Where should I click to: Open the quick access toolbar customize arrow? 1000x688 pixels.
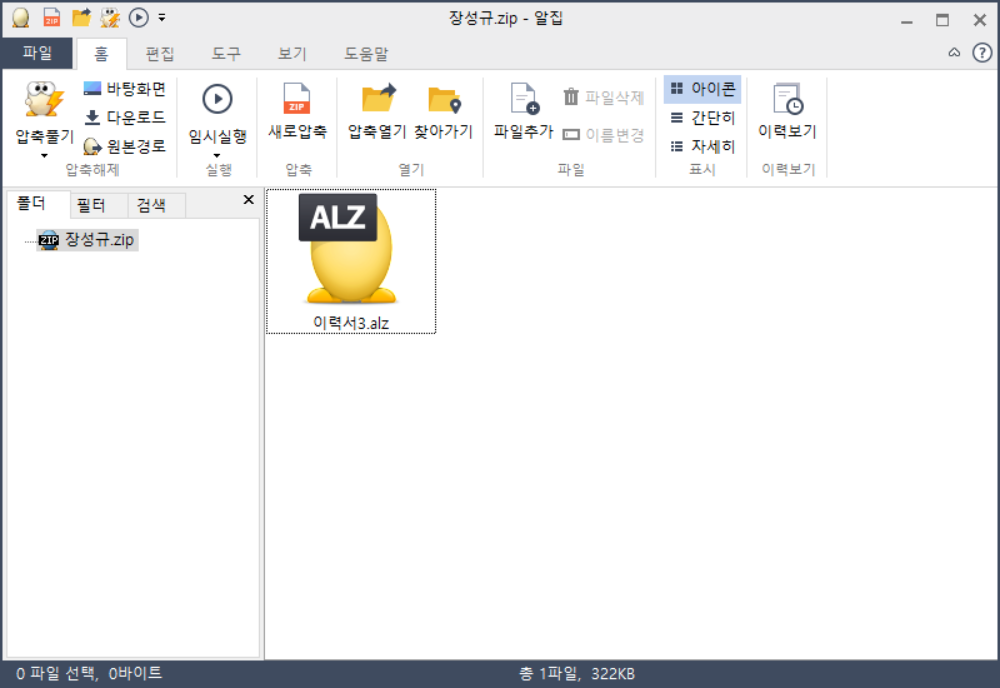[162, 18]
